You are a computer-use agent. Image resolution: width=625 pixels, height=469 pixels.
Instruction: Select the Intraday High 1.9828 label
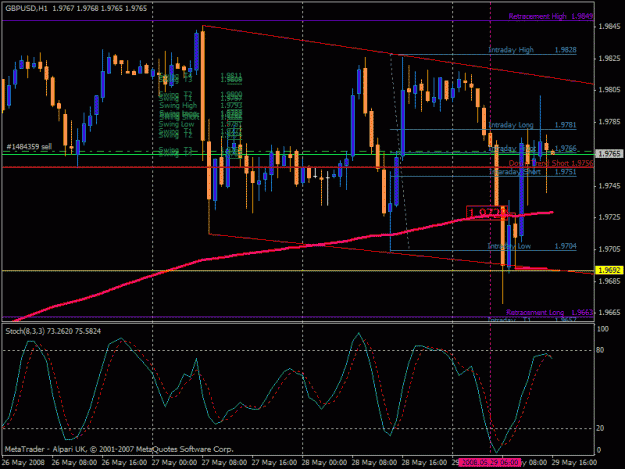(532, 50)
